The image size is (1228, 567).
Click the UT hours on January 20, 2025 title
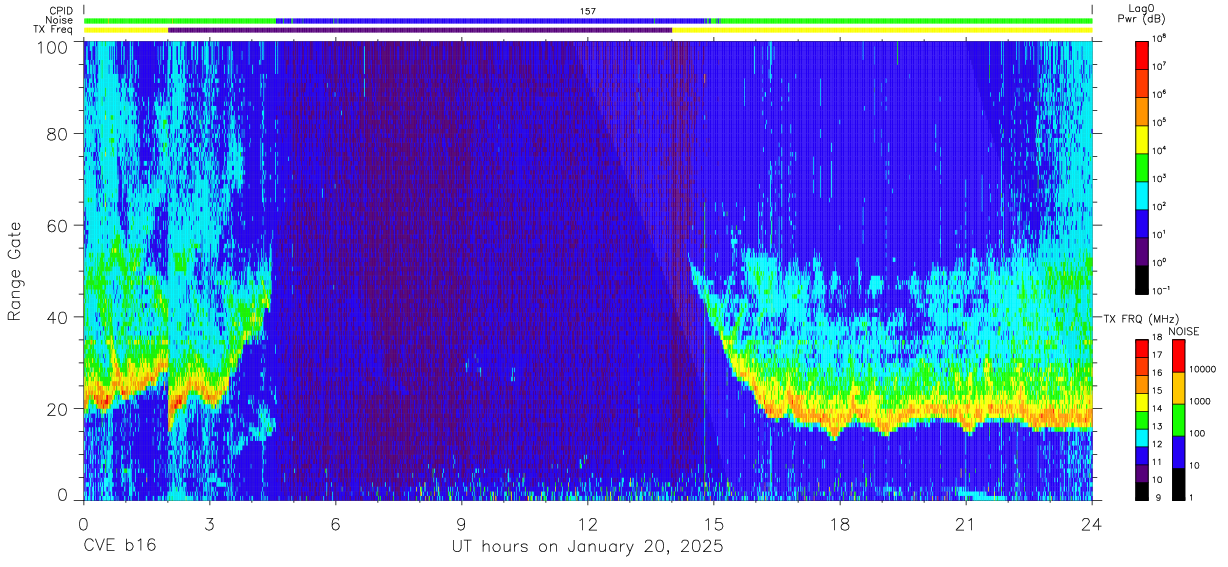(588, 548)
